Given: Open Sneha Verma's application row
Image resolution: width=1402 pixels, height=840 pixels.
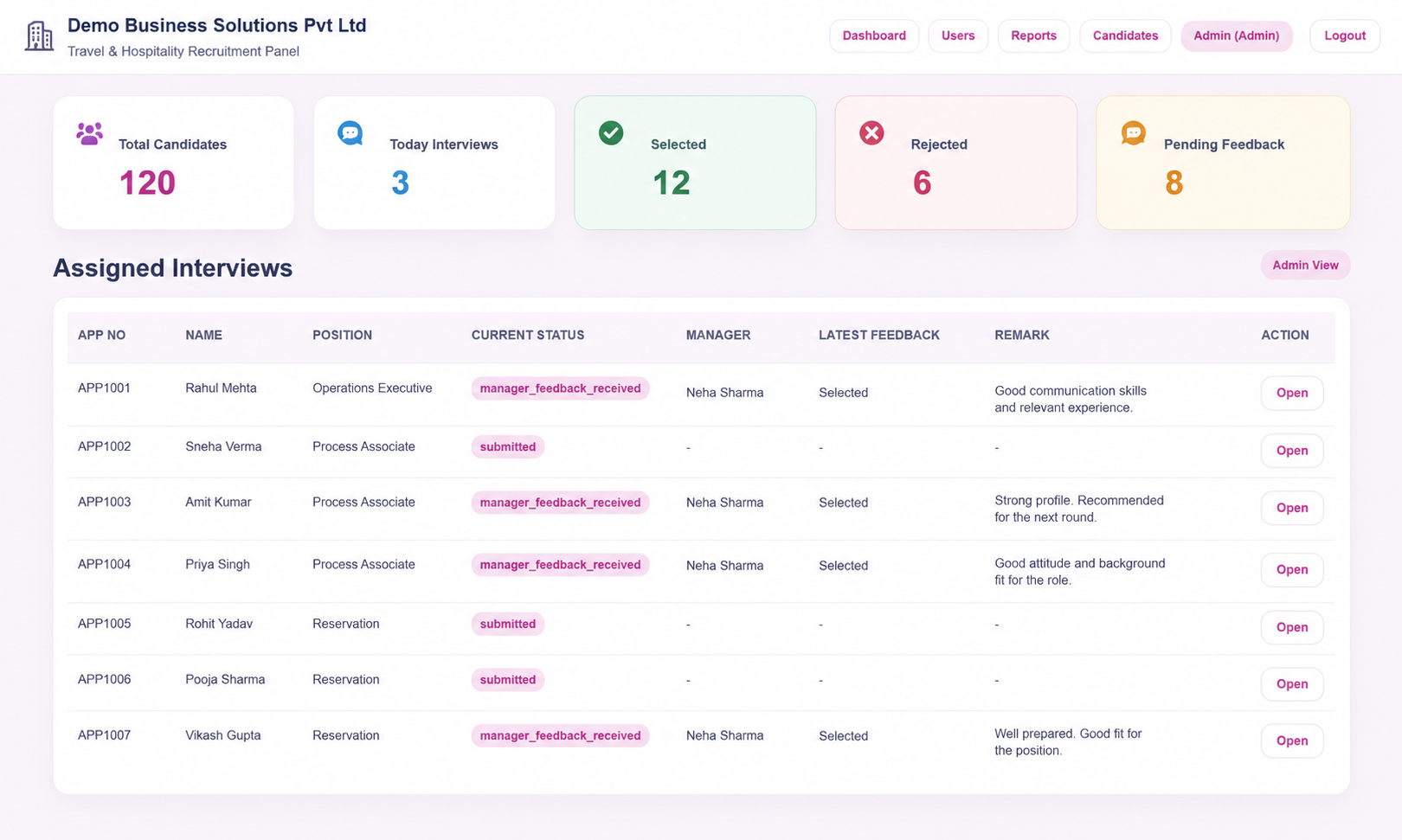Looking at the screenshot, I should (1291, 451).
